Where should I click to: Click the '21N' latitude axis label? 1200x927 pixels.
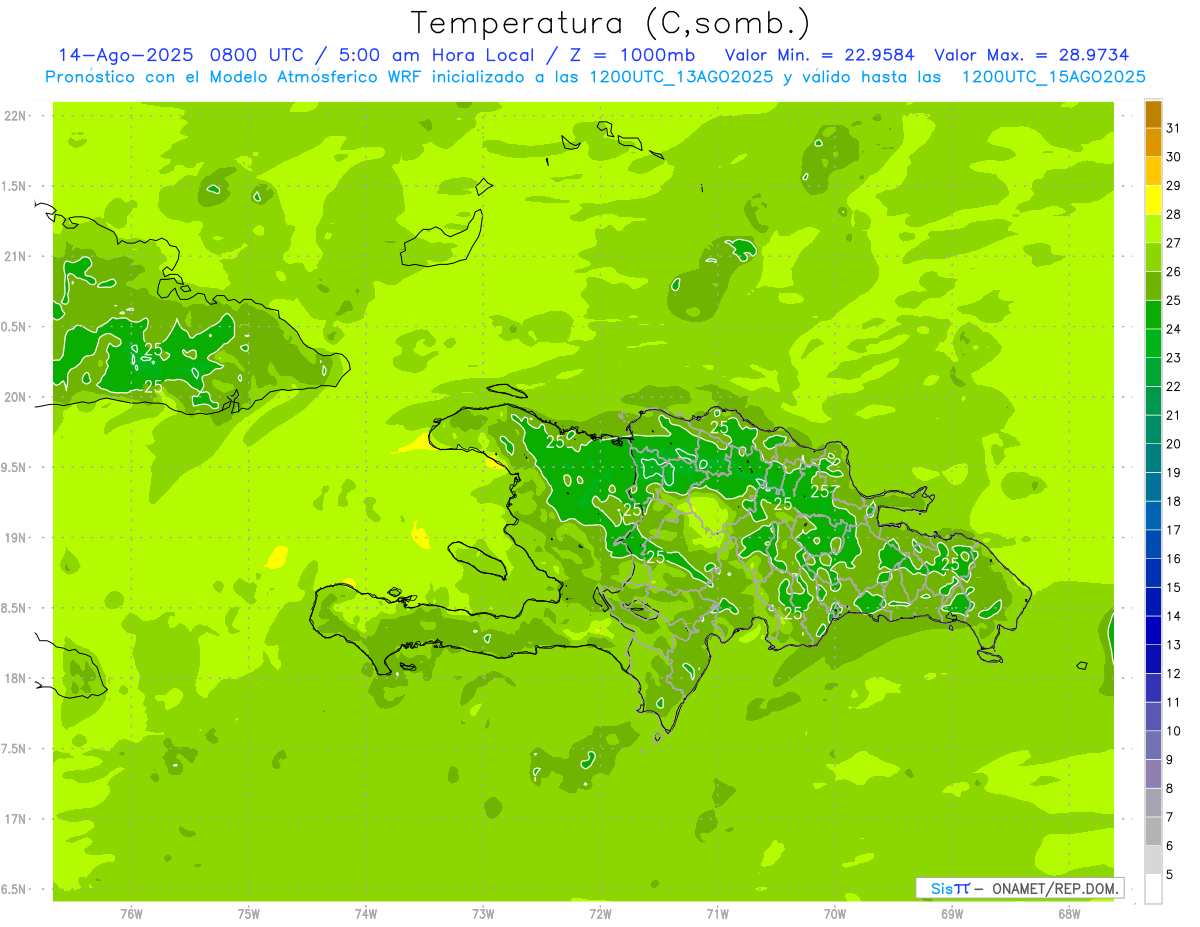click(x=15, y=256)
